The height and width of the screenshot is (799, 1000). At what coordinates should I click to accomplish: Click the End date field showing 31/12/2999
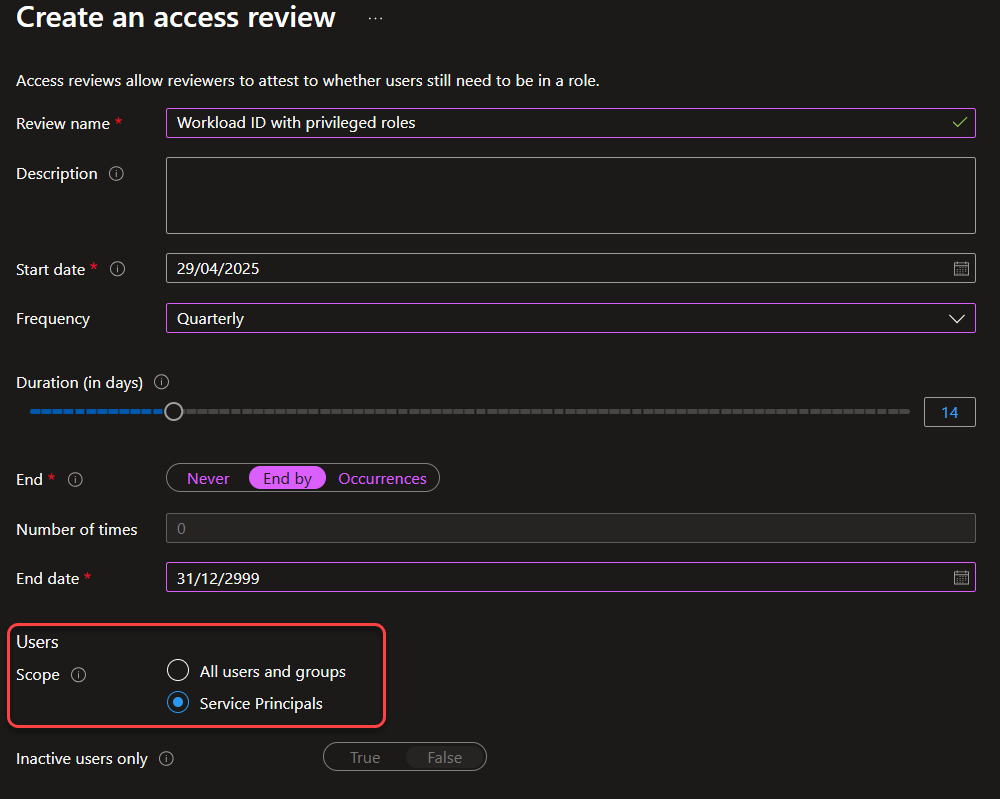pyautogui.click(x=571, y=578)
